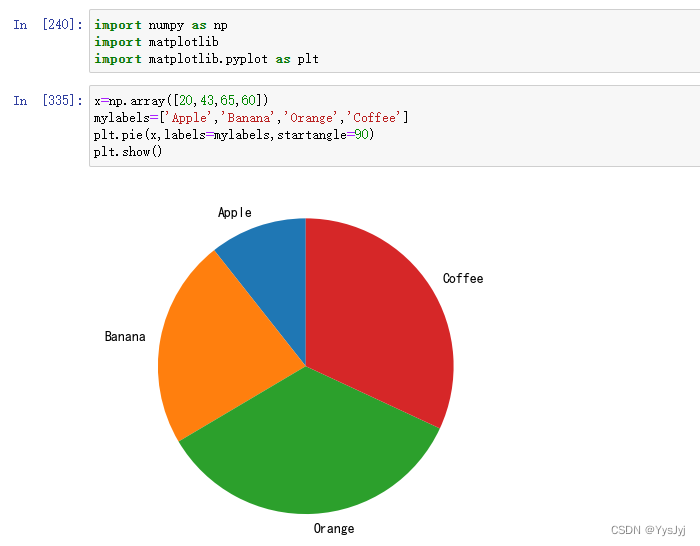Click the 'Banana' chart label
This screenshot has height=546, width=700.
click(x=125, y=336)
